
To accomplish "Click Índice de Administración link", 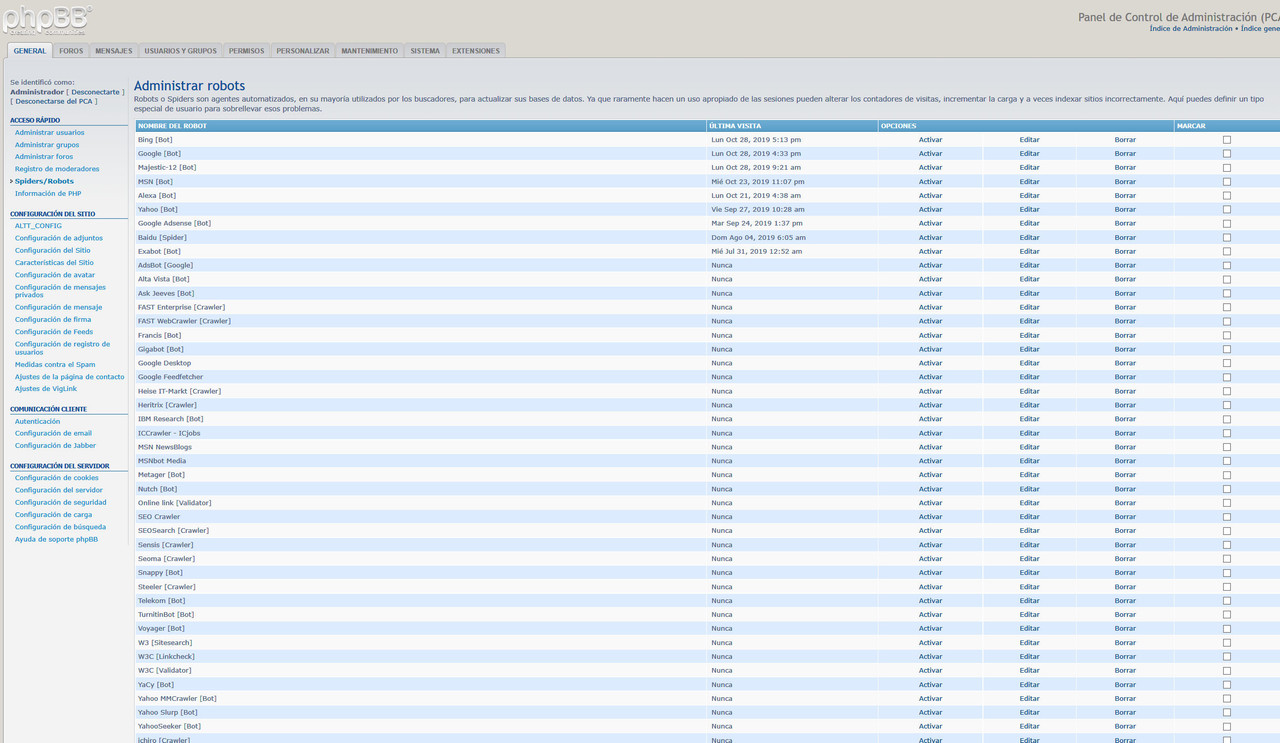I will 1191,29.
